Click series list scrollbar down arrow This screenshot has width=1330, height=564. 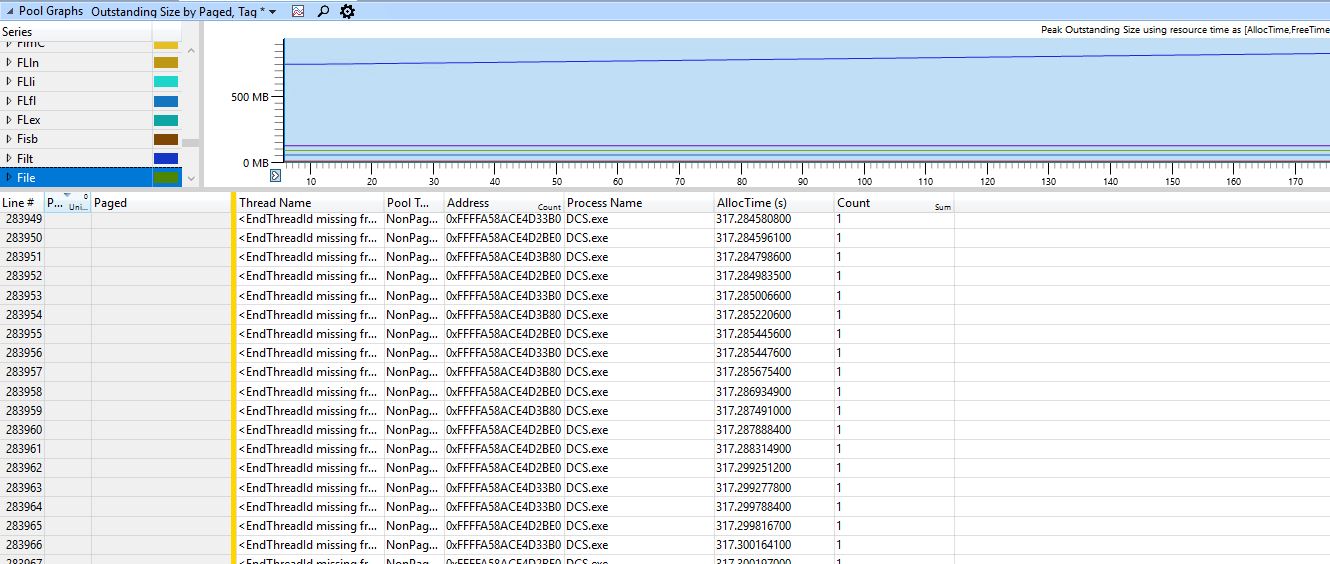click(x=191, y=178)
